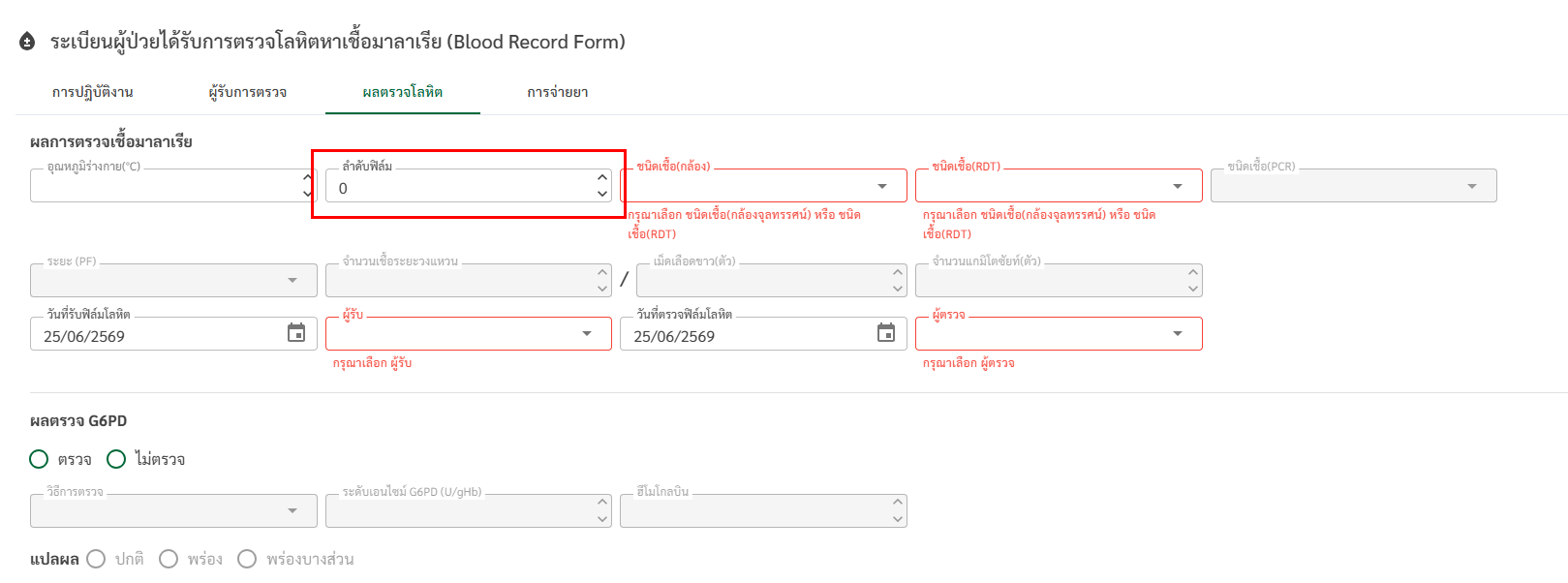
Task: Decrease ลำดับฟิล์ม value with down arrow
Action: (x=602, y=194)
